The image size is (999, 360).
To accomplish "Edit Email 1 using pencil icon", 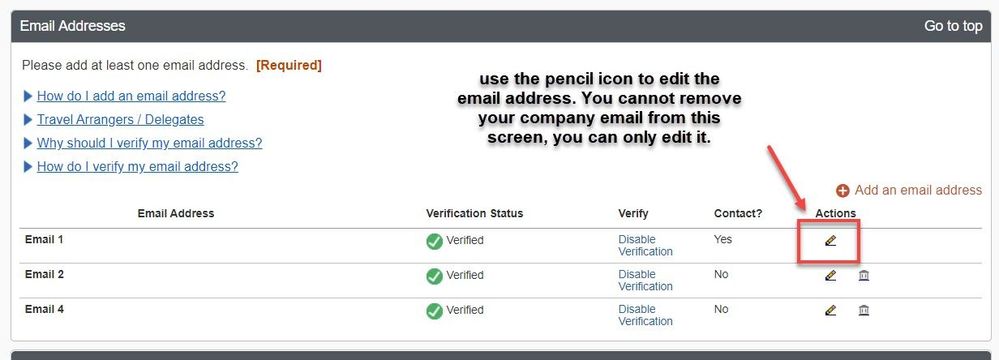I will tap(830, 241).
